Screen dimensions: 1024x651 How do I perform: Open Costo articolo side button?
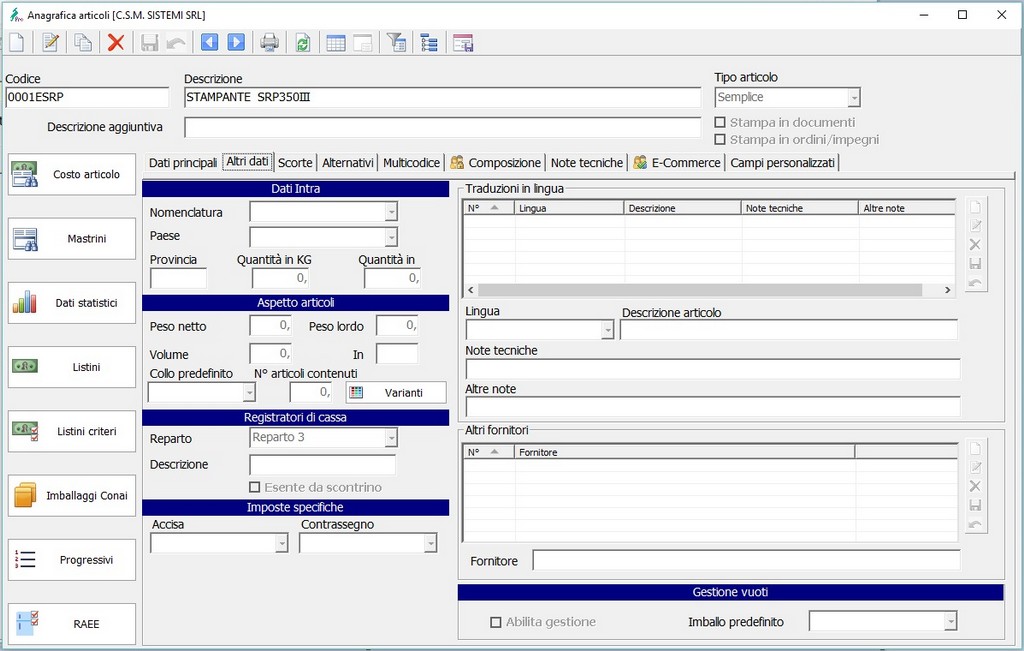click(x=72, y=174)
